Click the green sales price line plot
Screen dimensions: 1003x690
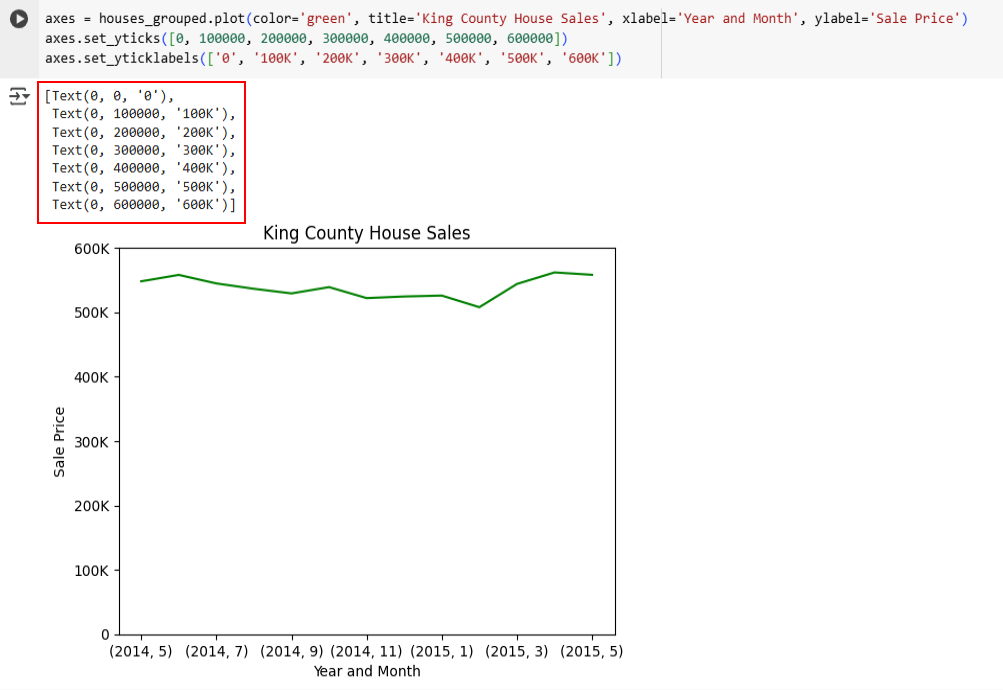367,297
